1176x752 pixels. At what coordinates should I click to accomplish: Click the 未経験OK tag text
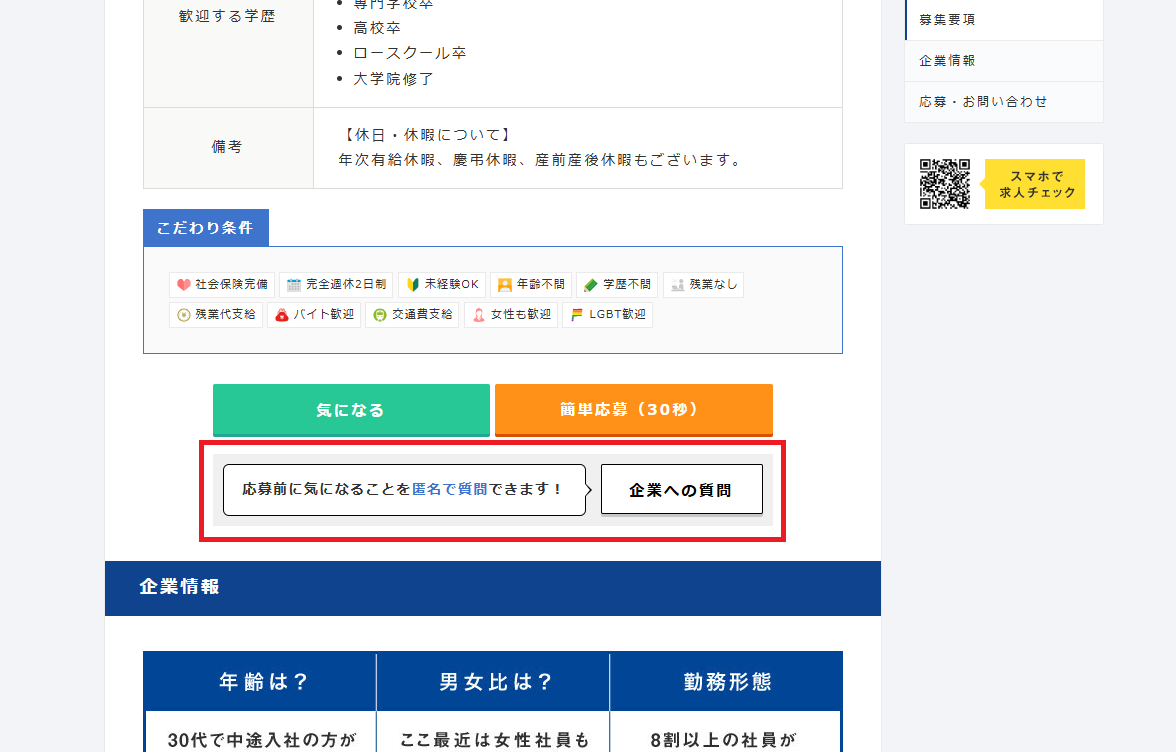452,285
